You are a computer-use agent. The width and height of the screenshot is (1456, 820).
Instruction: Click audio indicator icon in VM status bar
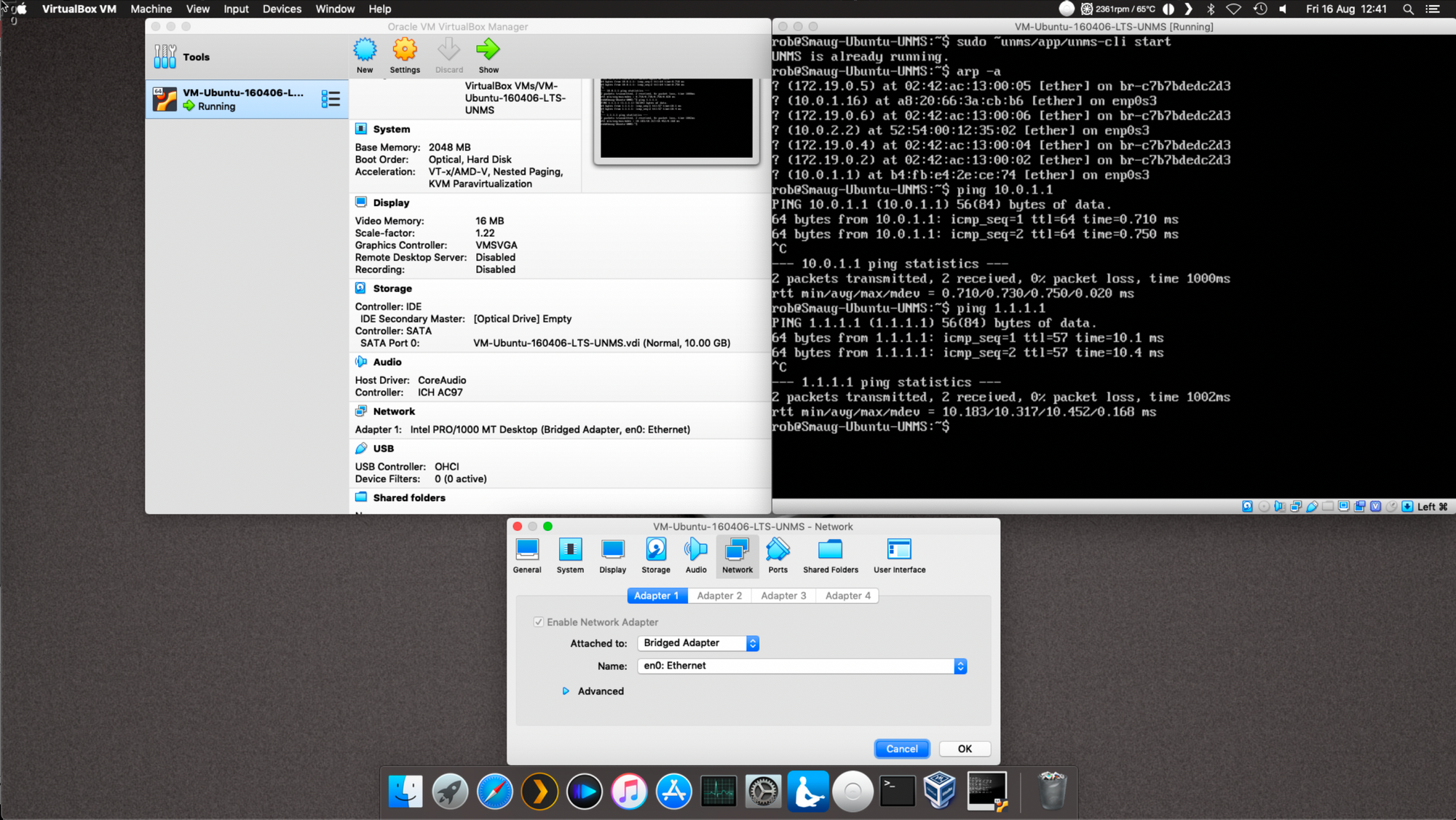click(x=1280, y=506)
